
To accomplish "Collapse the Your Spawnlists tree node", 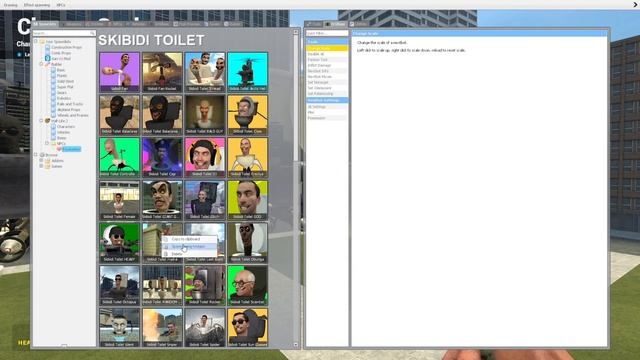I will 36,41.
